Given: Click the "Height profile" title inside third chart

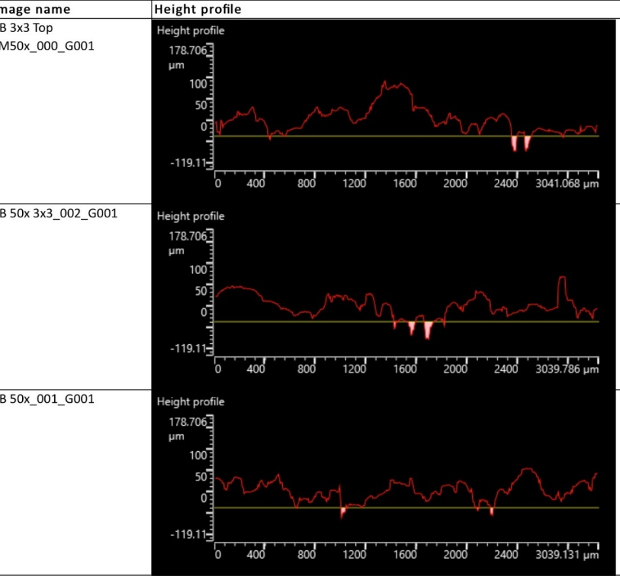Looking at the screenshot, I should pyautogui.click(x=191, y=401).
